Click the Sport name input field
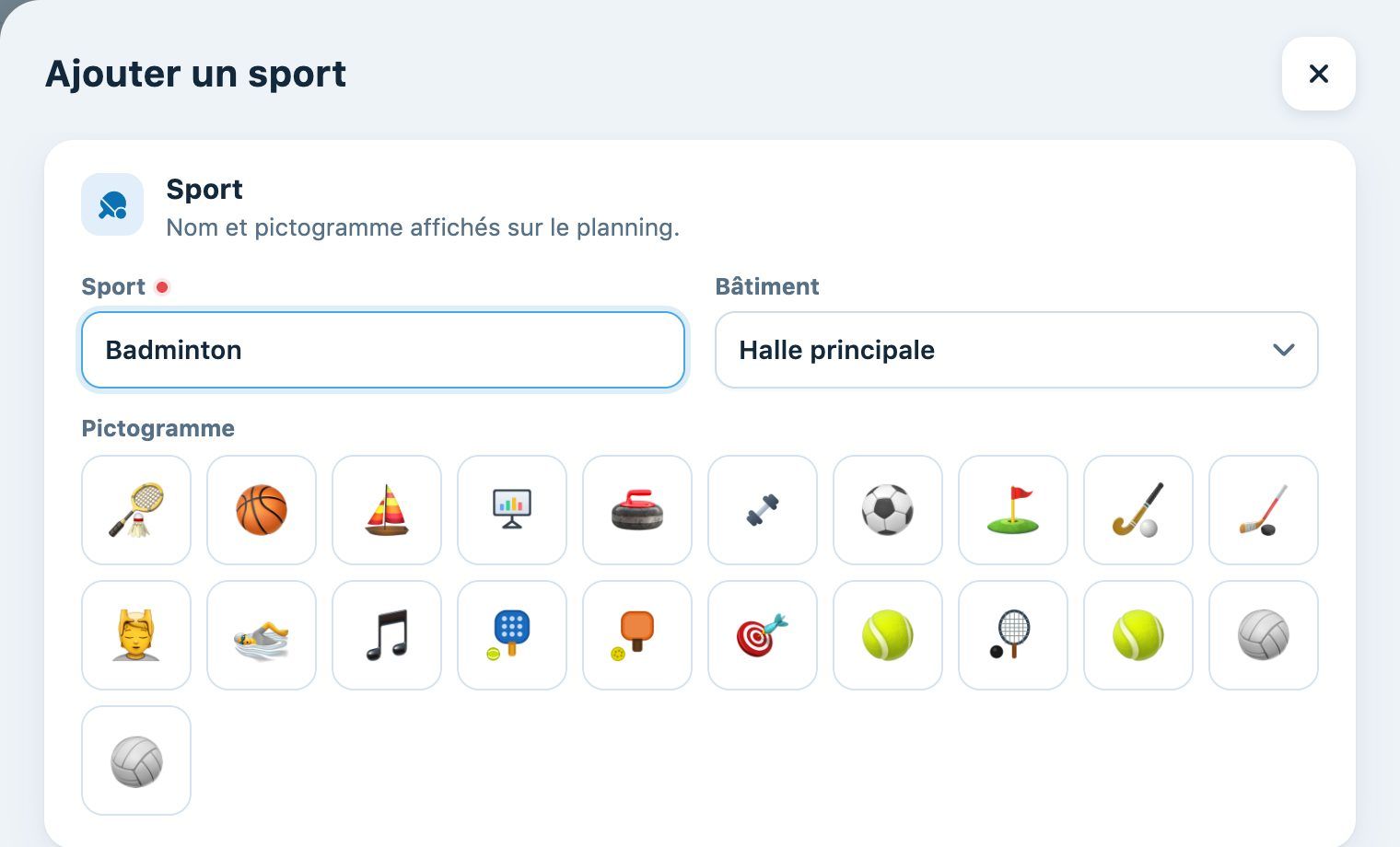1400x847 pixels. point(383,350)
